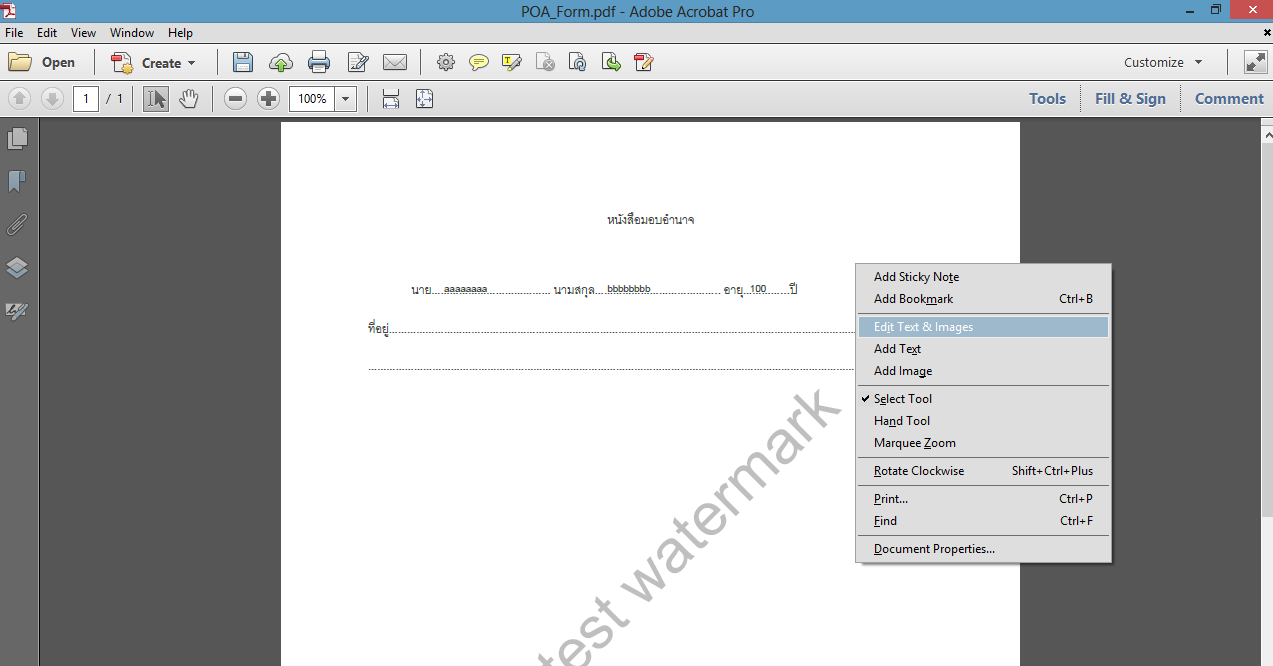This screenshot has width=1273, height=666.
Task: Activate the Hand tool icon in the toolbar
Action: click(x=189, y=99)
